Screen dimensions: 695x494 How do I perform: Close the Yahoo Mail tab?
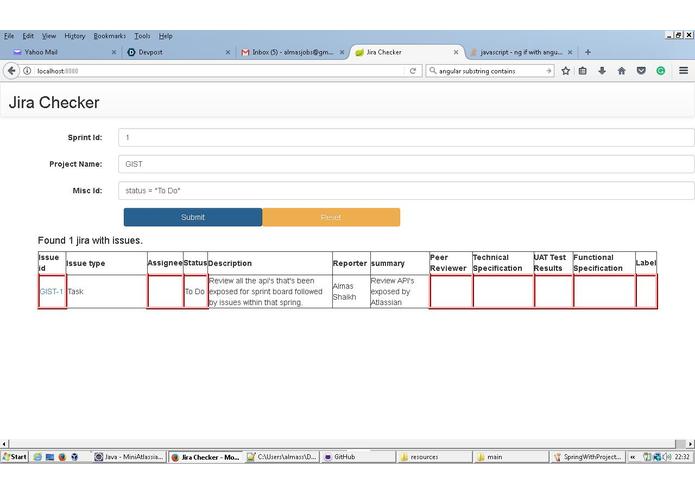point(114,52)
